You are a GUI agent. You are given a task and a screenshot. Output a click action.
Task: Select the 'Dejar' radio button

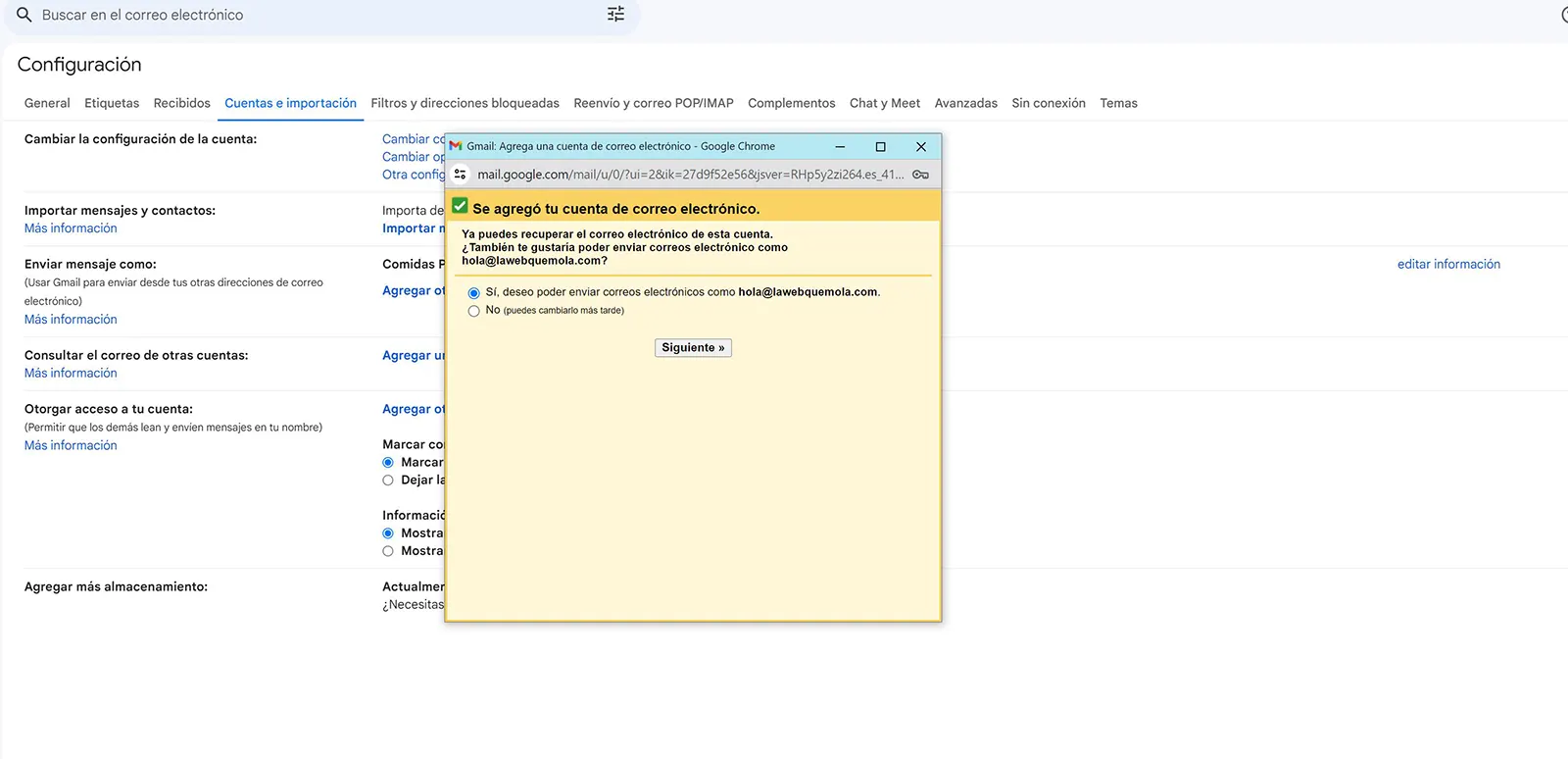tap(388, 481)
